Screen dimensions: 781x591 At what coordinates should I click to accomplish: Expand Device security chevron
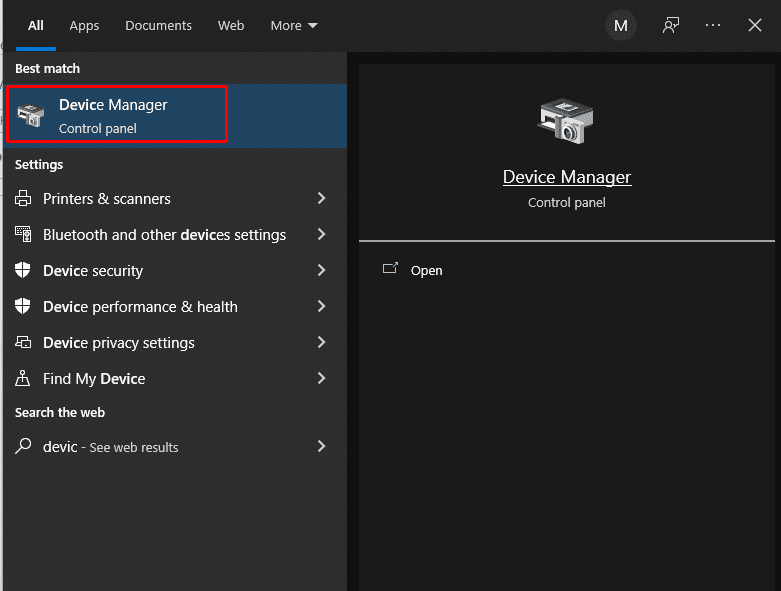tap(321, 270)
